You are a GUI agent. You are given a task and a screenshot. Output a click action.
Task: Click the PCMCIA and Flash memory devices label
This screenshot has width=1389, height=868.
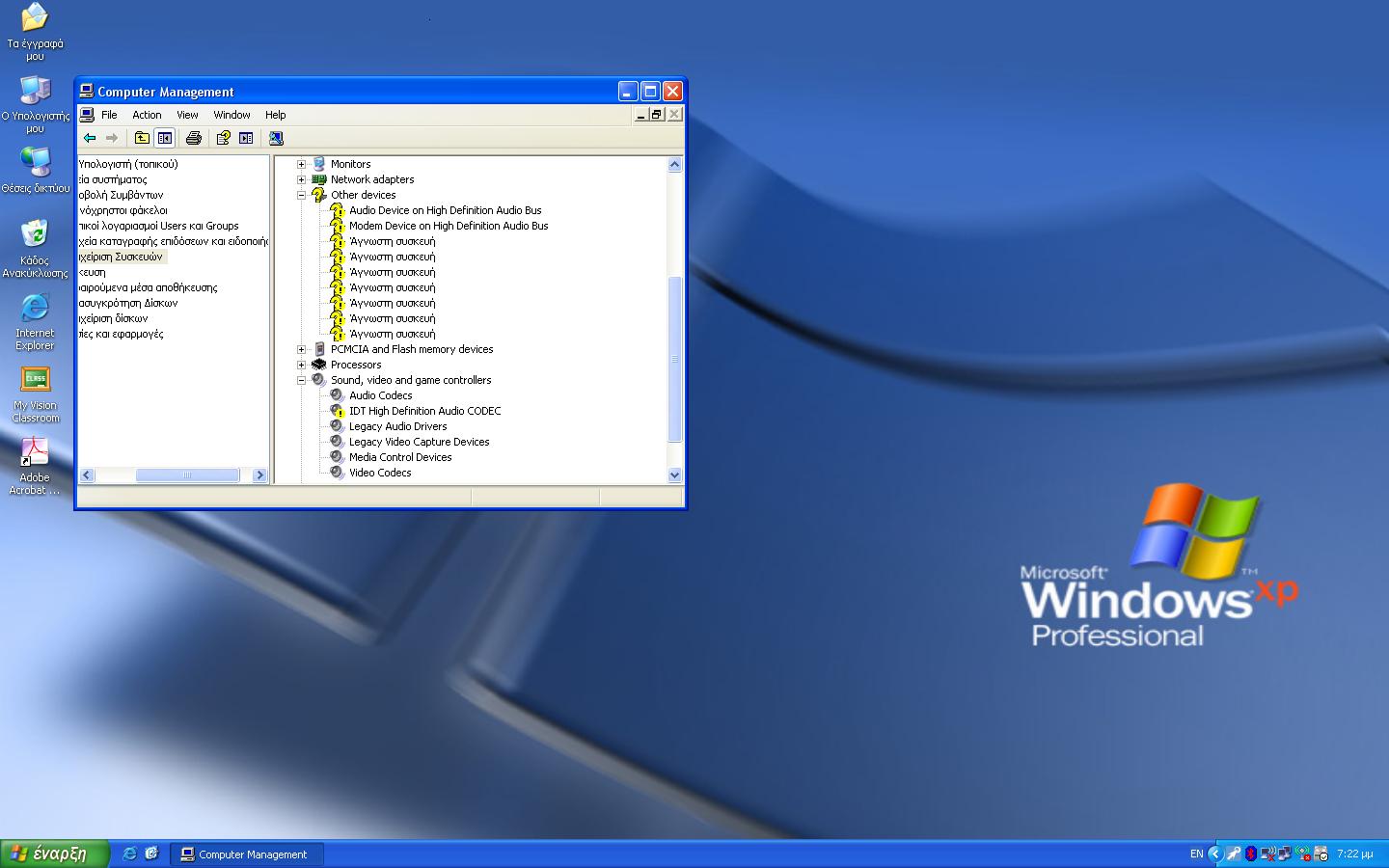click(412, 349)
